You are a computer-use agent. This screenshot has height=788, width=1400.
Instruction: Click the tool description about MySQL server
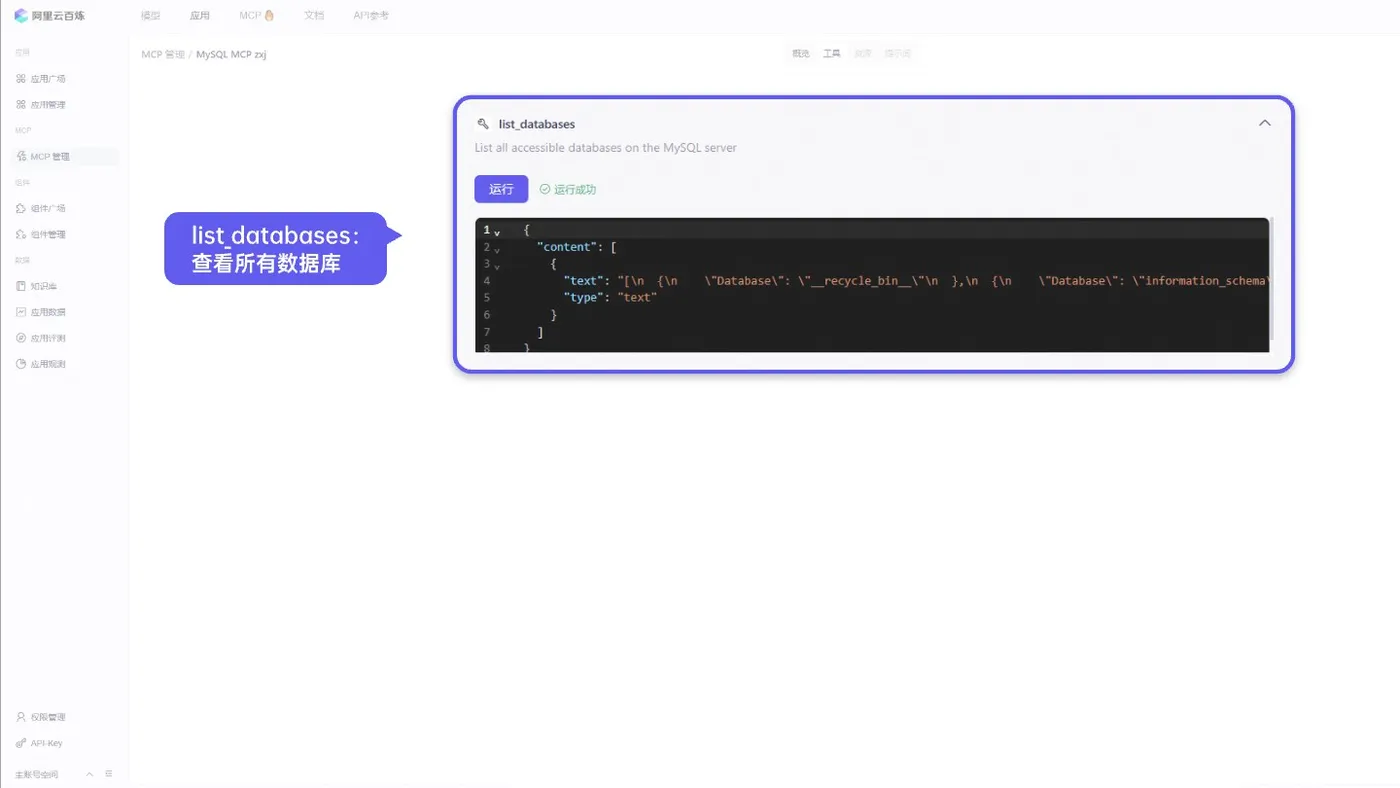[606, 148]
